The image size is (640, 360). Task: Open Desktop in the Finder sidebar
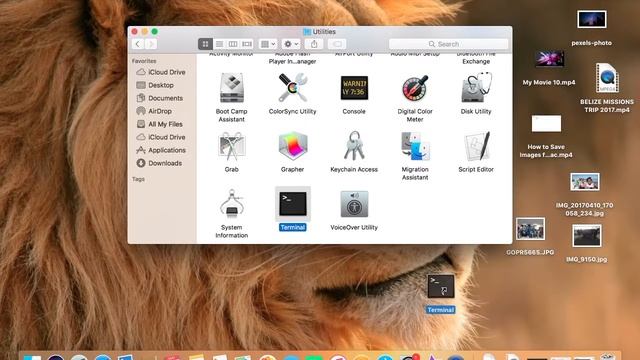click(x=162, y=85)
